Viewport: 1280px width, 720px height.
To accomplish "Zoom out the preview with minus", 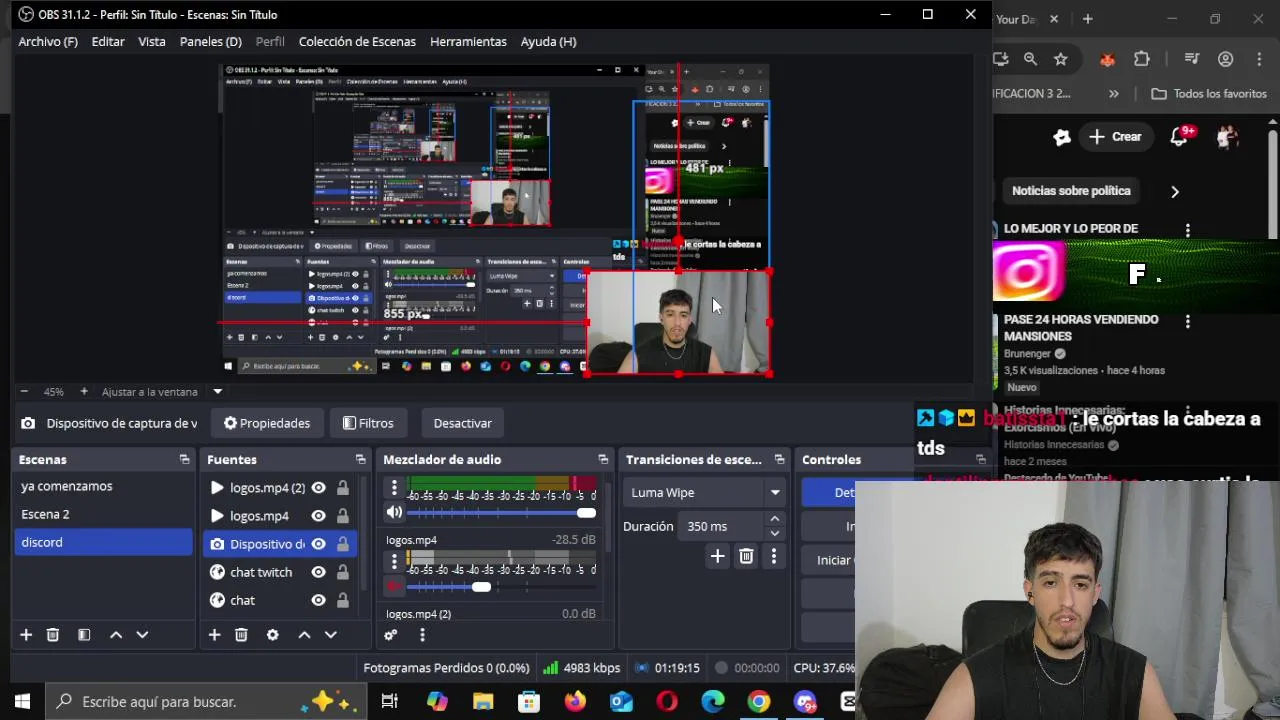I will coord(24,392).
